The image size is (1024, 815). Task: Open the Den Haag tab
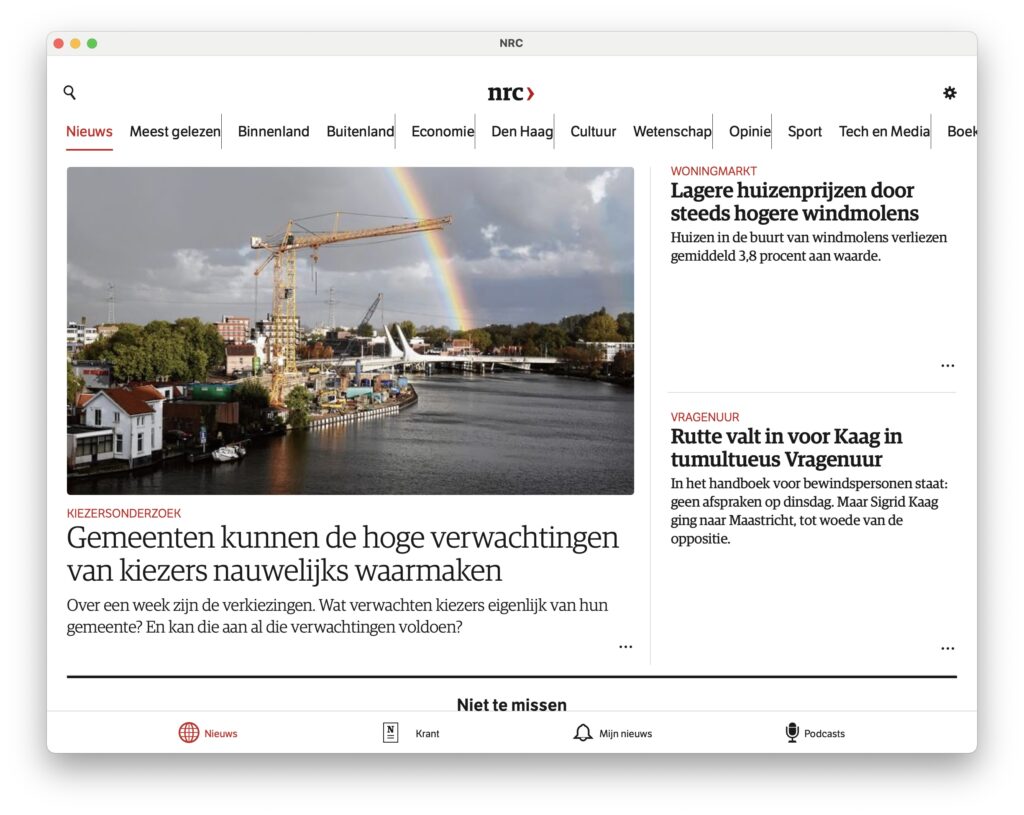(522, 131)
